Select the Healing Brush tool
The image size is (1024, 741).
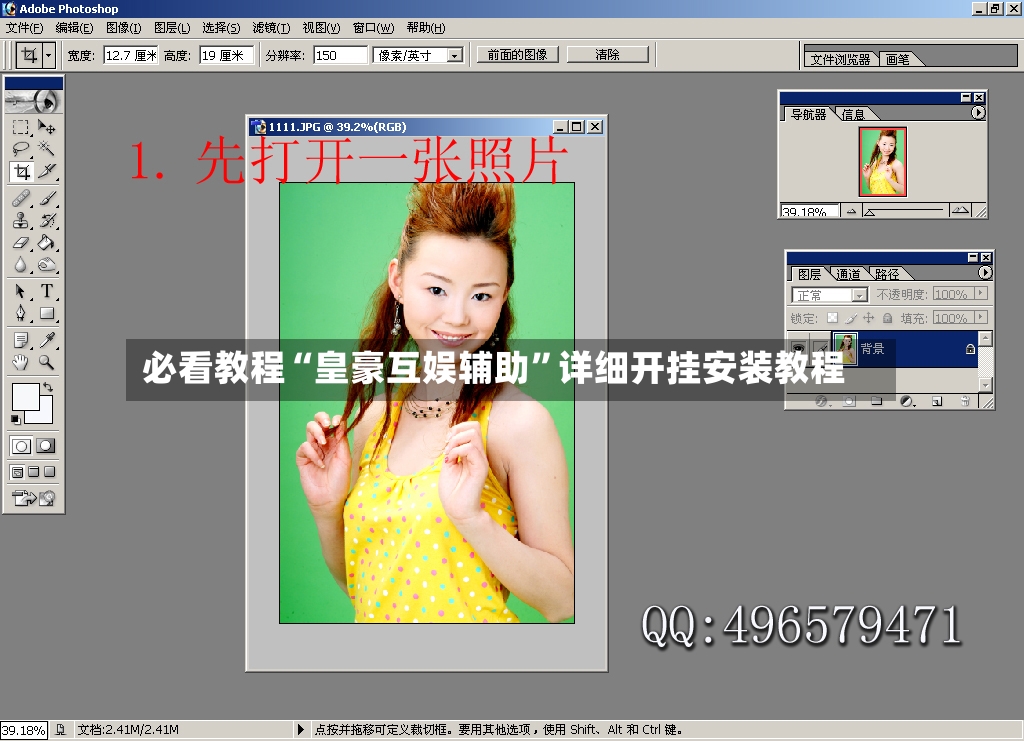point(21,198)
